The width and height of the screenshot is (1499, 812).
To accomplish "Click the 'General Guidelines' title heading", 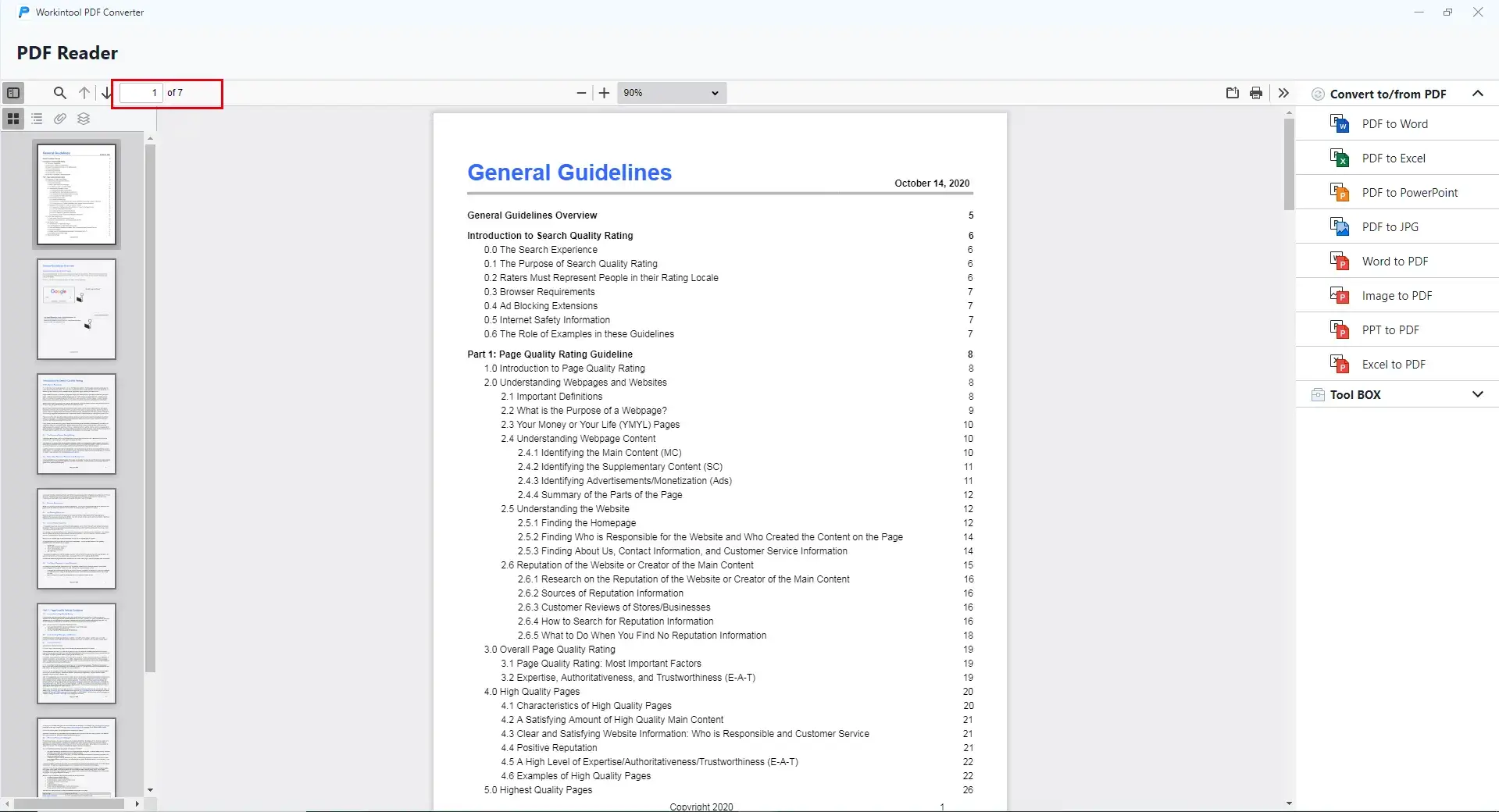I will 569,173.
